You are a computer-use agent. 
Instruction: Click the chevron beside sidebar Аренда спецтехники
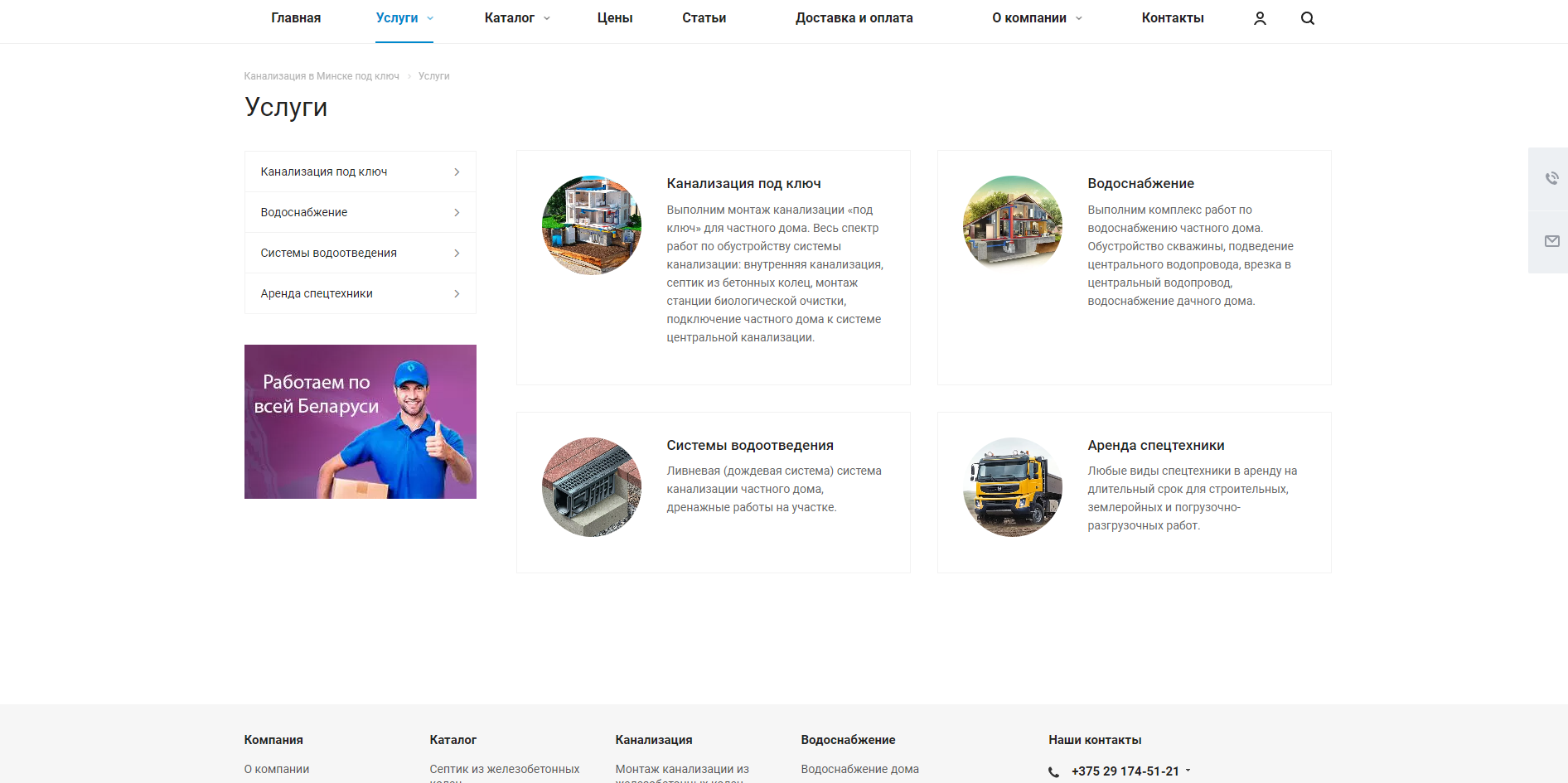tap(457, 293)
